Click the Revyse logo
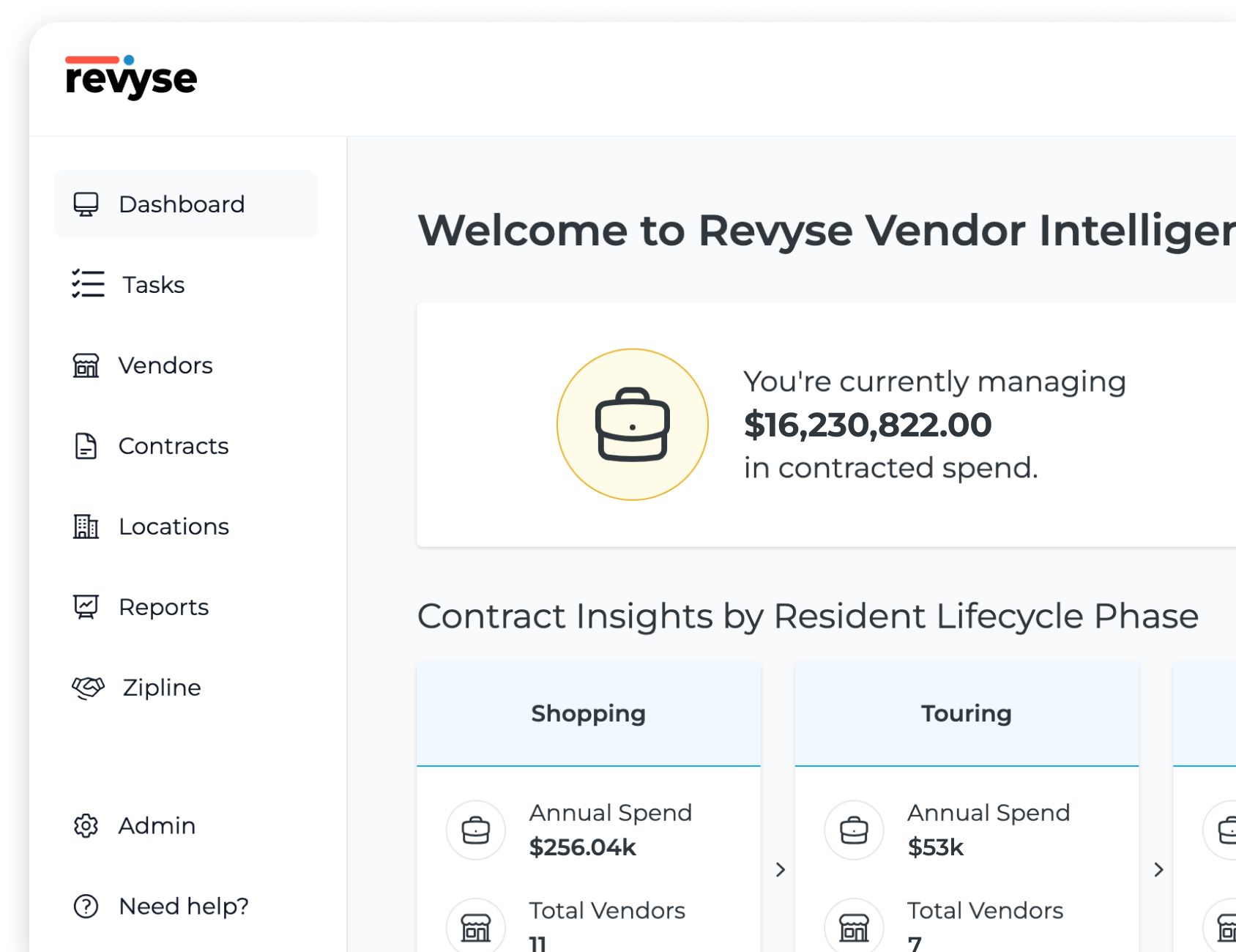 tap(131, 77)
